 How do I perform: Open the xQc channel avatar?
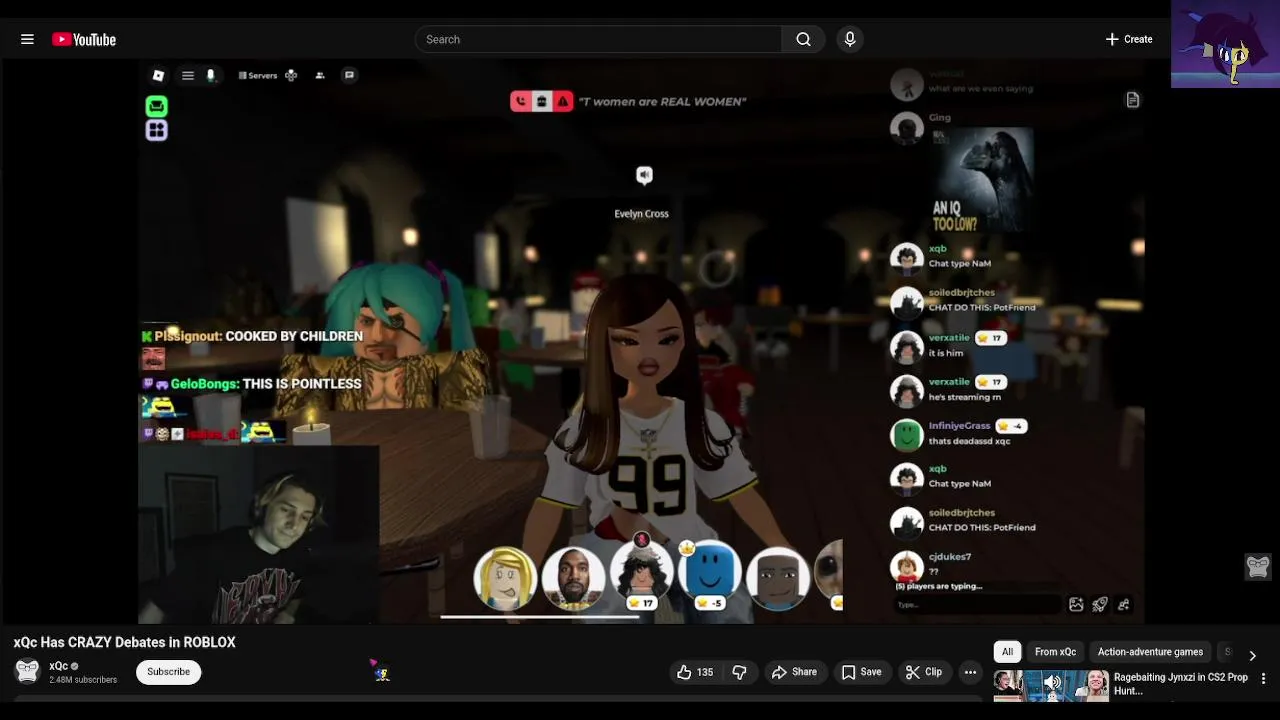(x=27, y=671)
